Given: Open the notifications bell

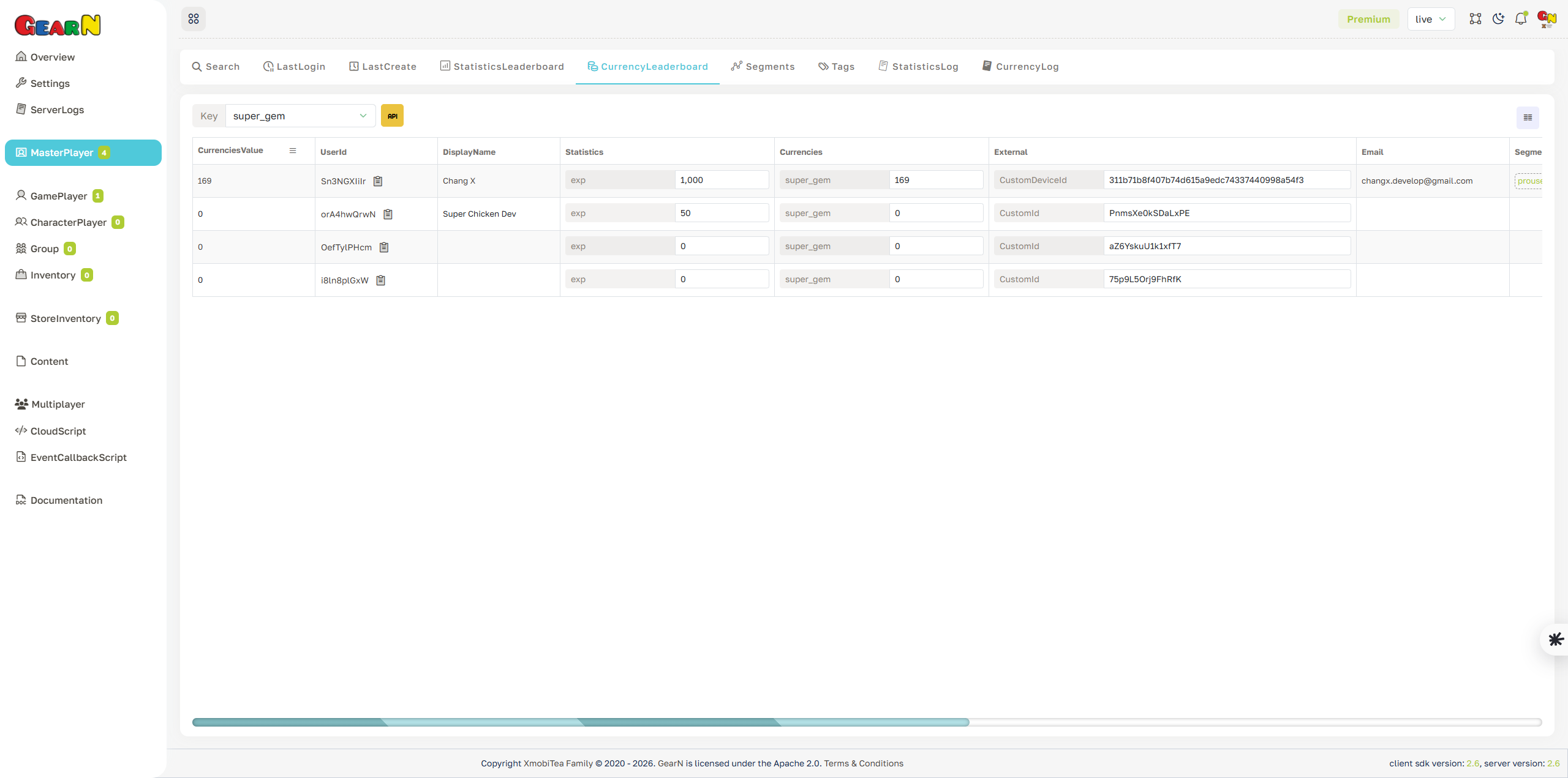Looking at the screenshot, I should pyautogui.click(x=1520, y=18).
